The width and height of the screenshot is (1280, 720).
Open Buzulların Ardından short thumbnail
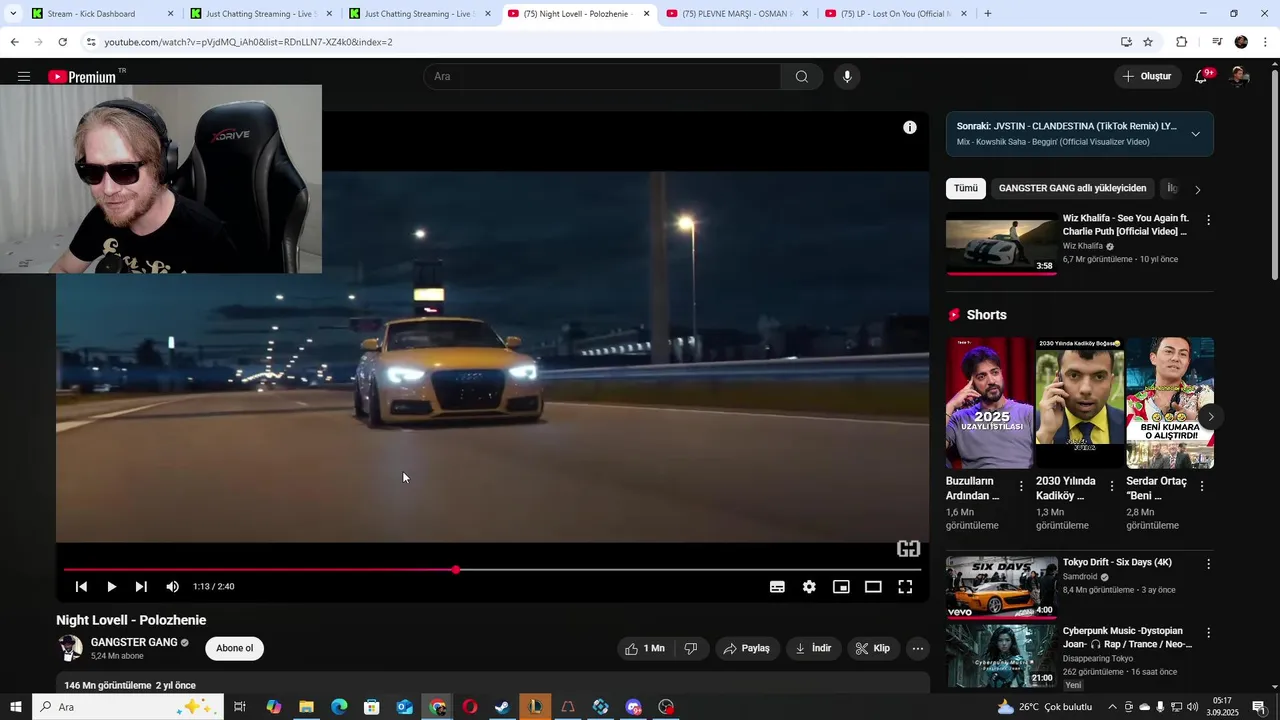coord(990,402)
